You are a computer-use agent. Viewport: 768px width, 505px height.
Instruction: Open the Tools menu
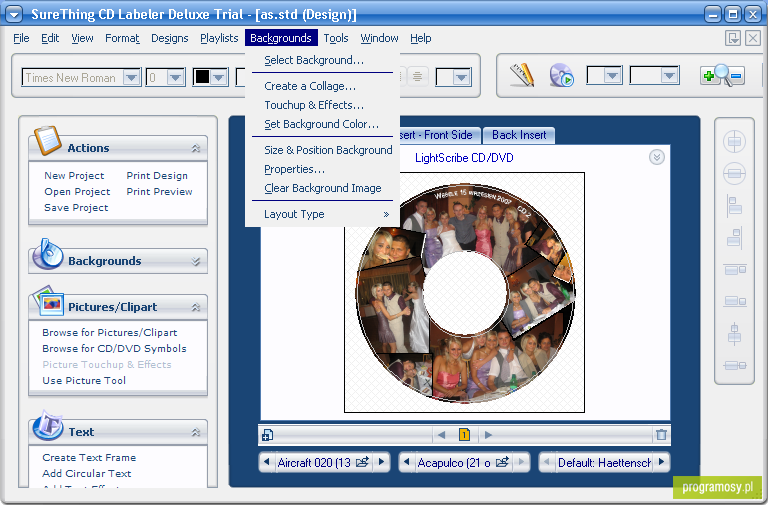point(336,38)
